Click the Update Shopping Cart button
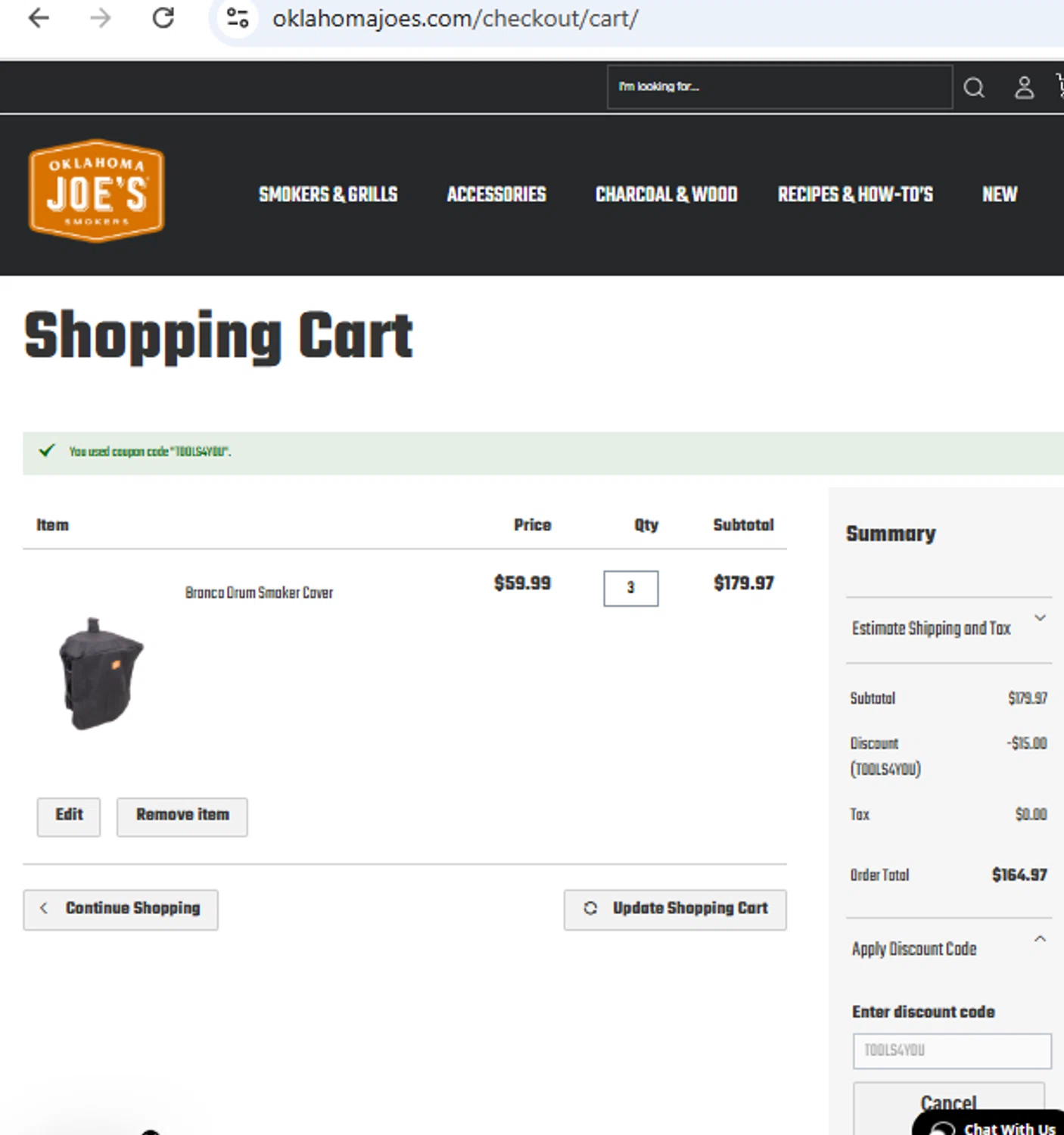Screen dimensions: 1064x1135 point(675,909)
